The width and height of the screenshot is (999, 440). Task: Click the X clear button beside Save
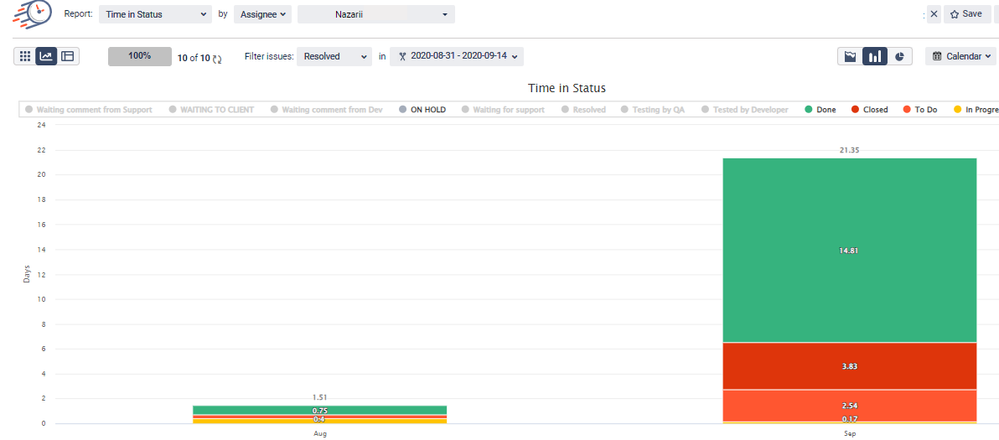(x=933, y=14)
